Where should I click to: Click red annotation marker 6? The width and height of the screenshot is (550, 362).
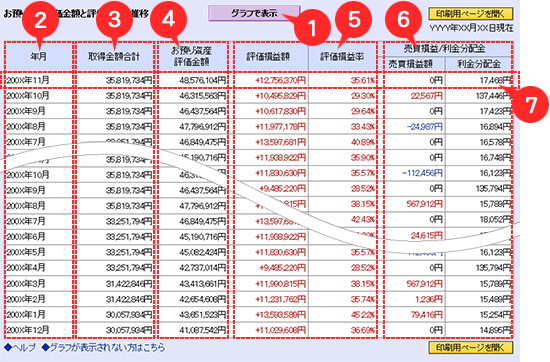point(403,19)
